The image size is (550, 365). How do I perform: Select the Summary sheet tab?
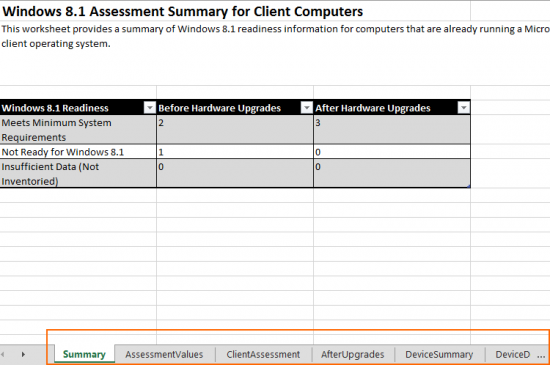84,354
